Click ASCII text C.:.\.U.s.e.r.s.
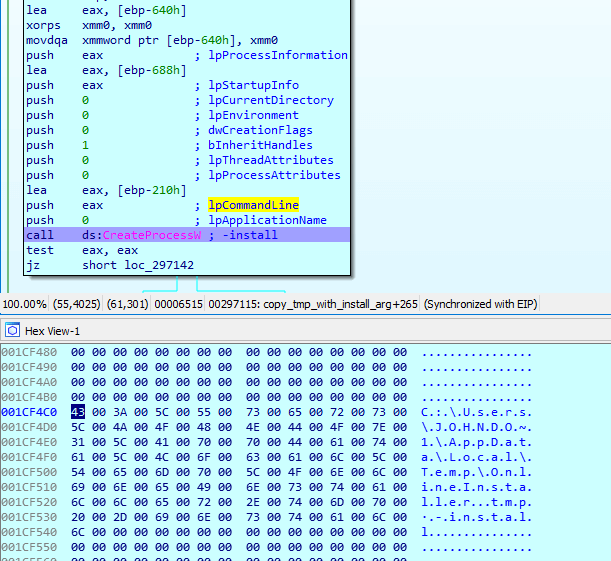Screen dimensions: 611x561 (476, 412)
